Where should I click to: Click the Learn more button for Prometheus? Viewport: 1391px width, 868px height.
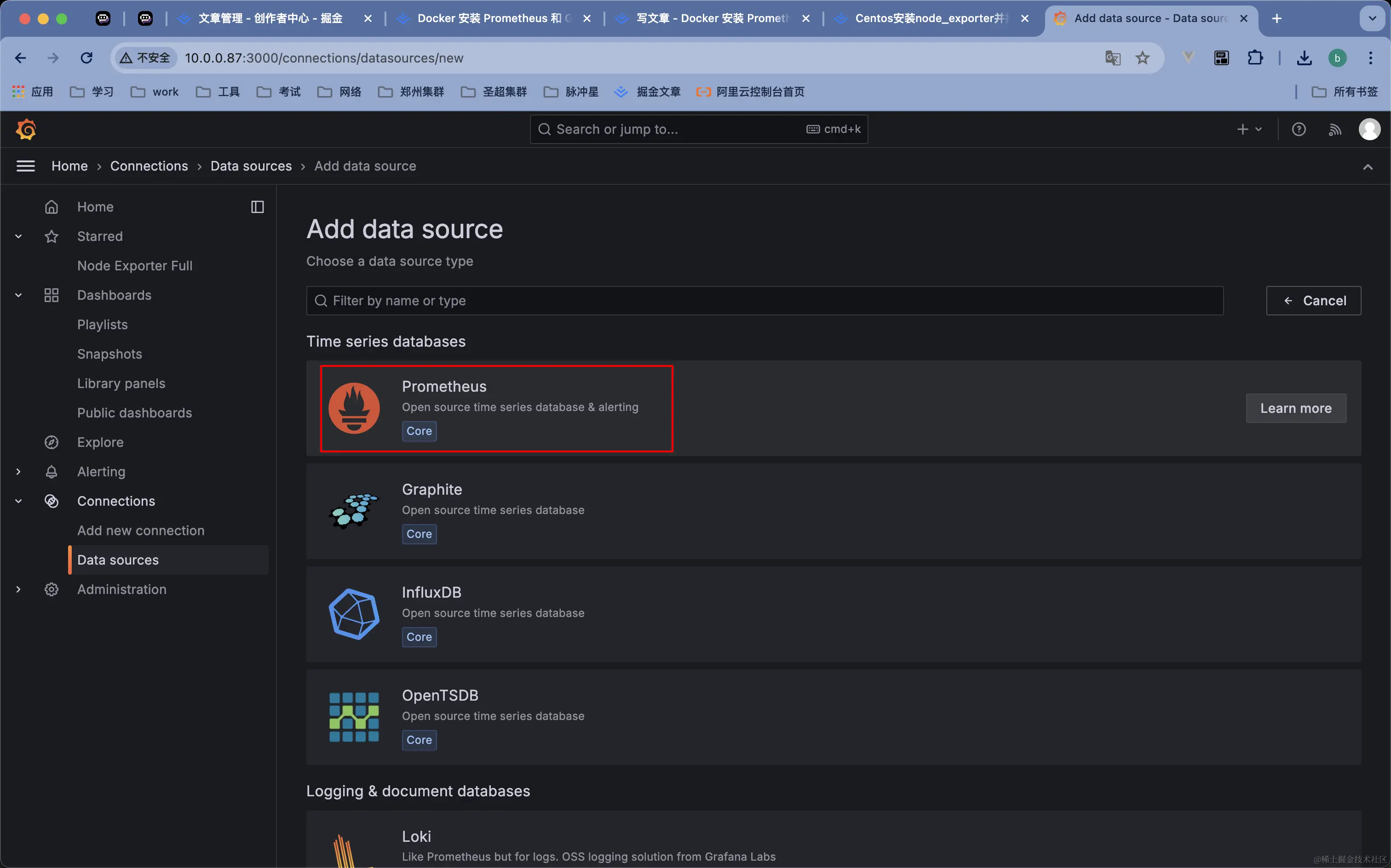[1296, 408]
